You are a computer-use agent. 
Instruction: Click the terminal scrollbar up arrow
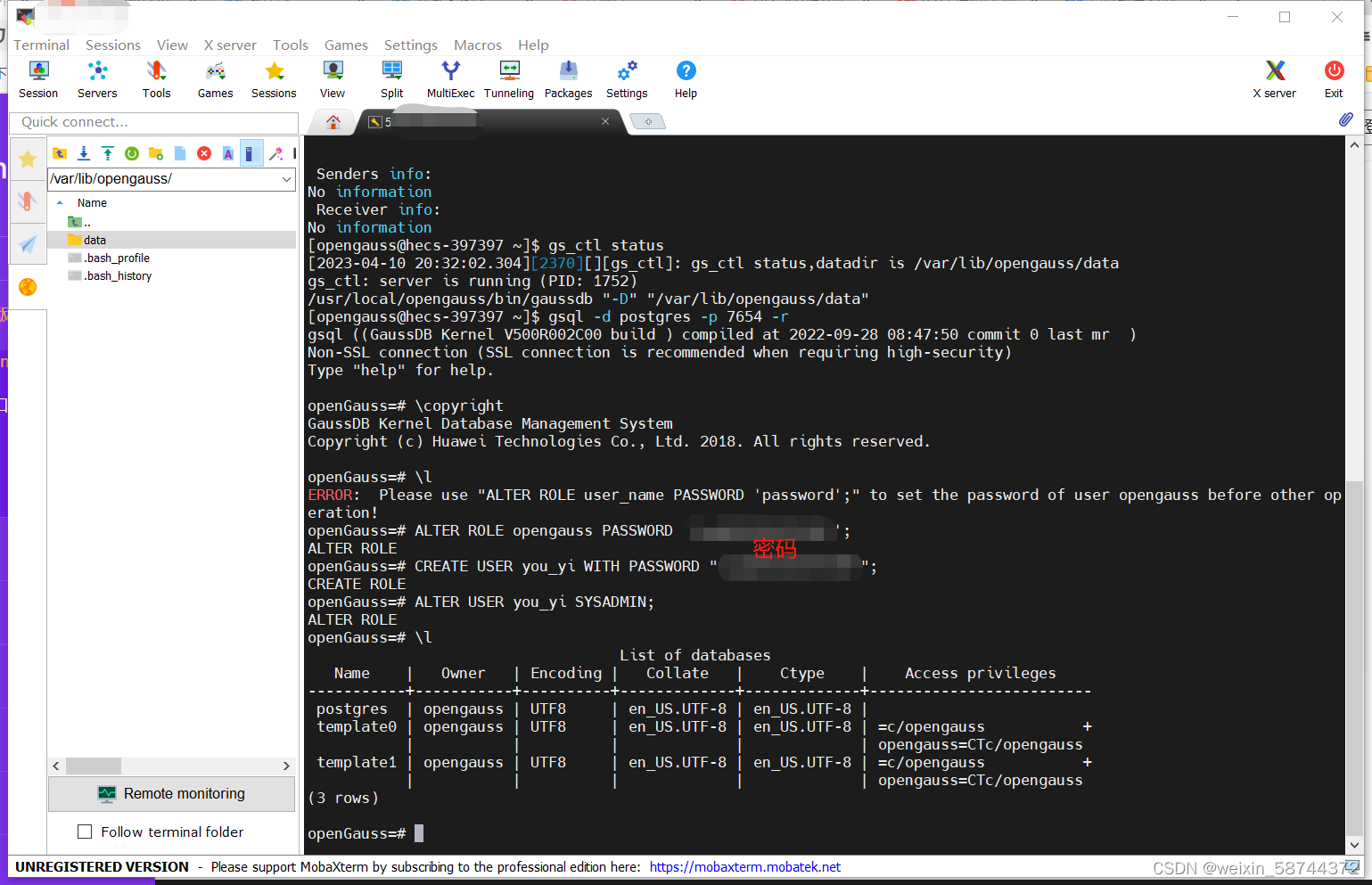(1354, 143)
